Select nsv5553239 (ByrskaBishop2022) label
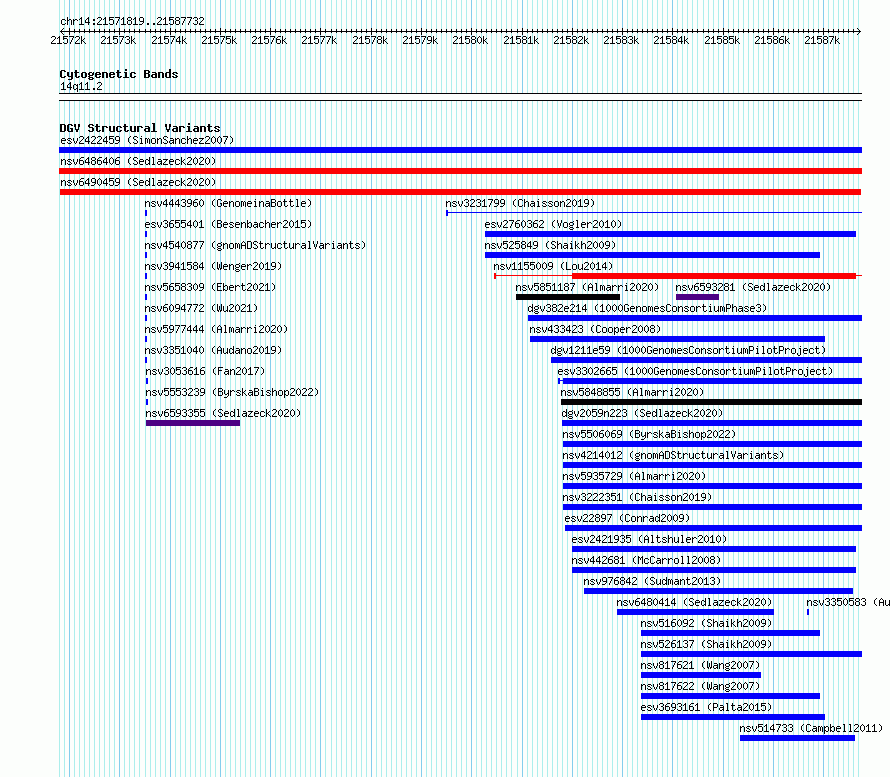This screenshot has height=777, width=890. pos(232,392)
